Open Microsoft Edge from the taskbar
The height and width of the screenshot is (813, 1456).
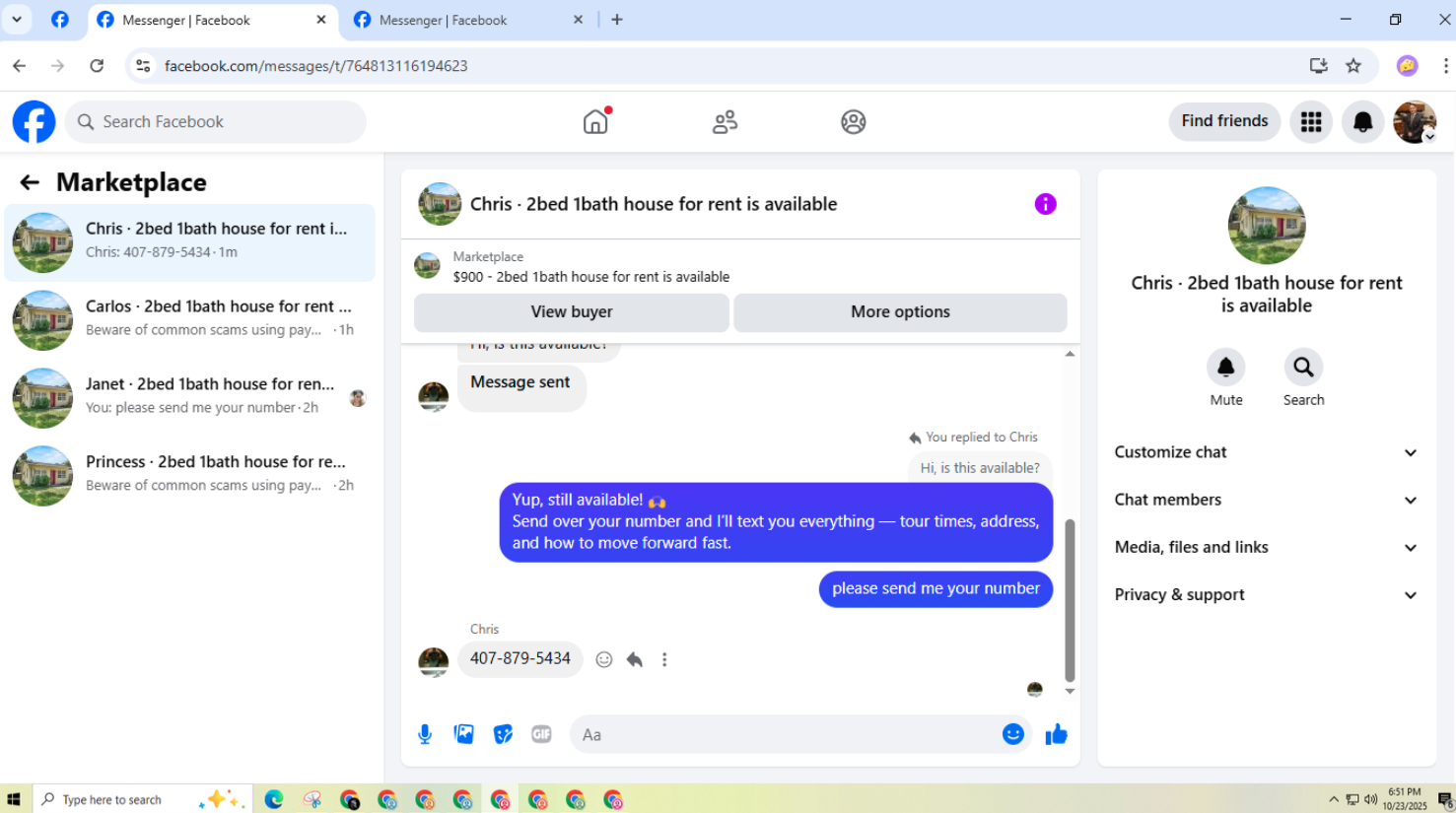(x=274, y=799)
